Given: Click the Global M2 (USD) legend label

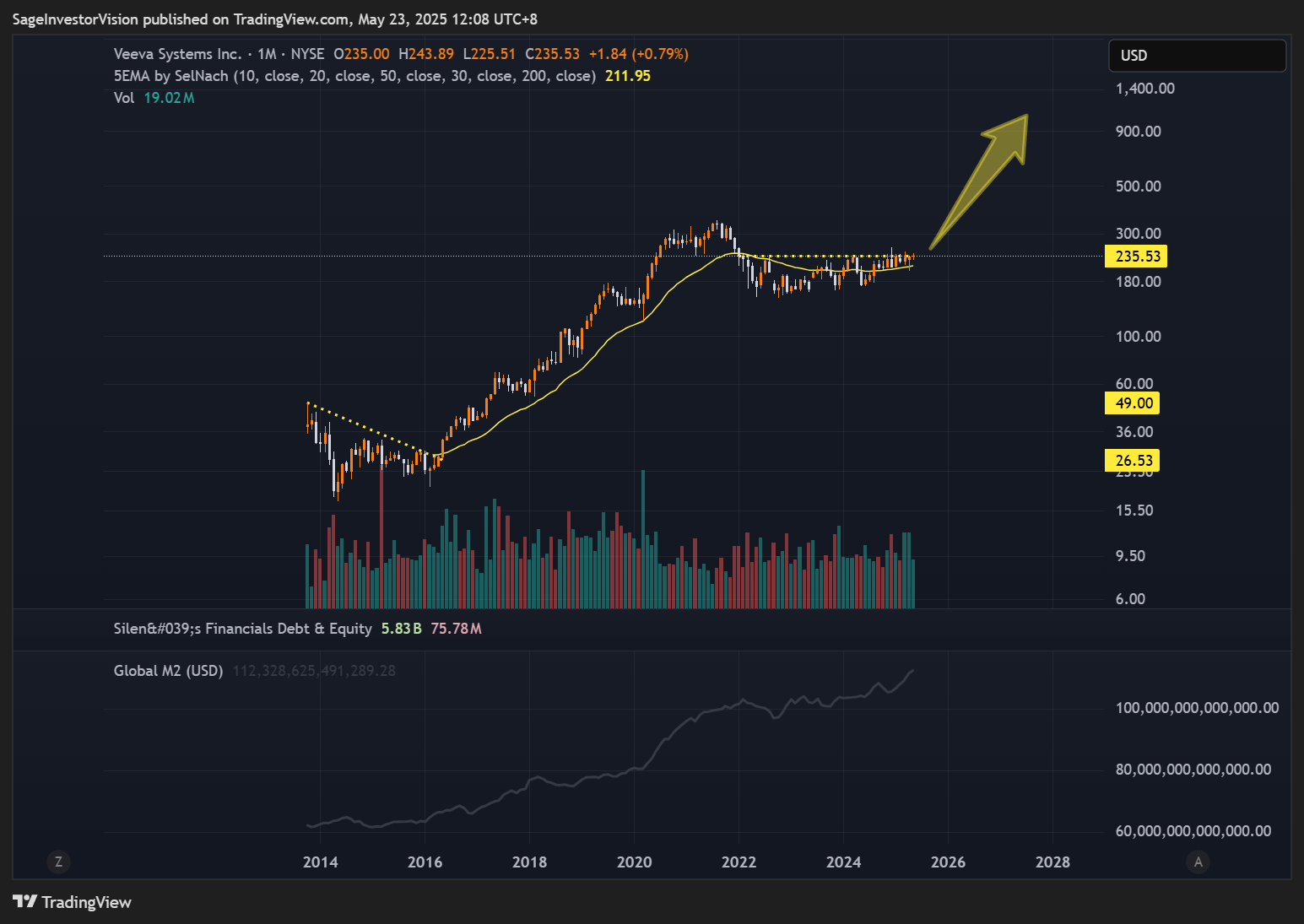Looking at the screenshot, I should [169, 671].
